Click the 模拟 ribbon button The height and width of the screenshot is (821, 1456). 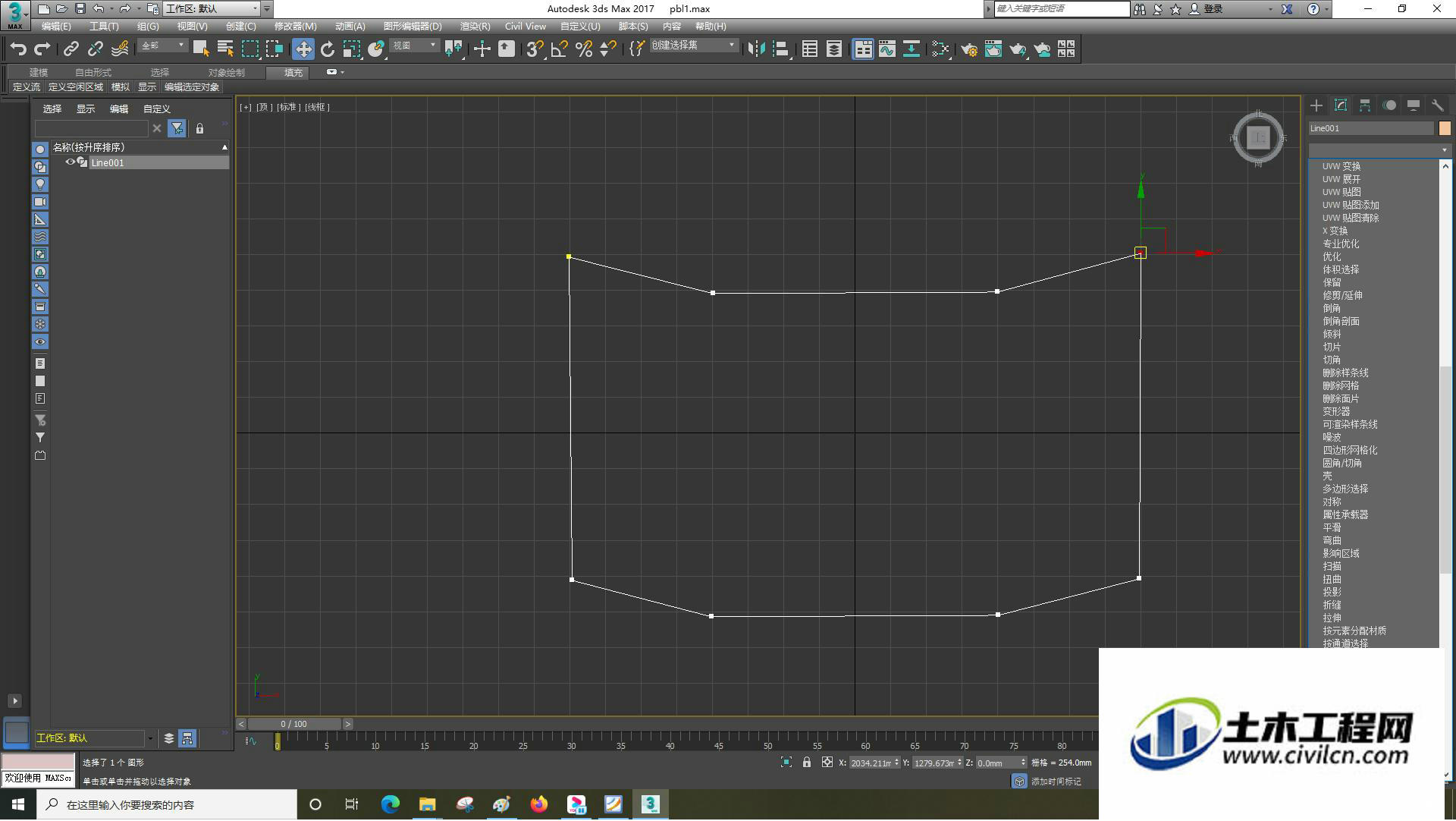pos(121,87)
